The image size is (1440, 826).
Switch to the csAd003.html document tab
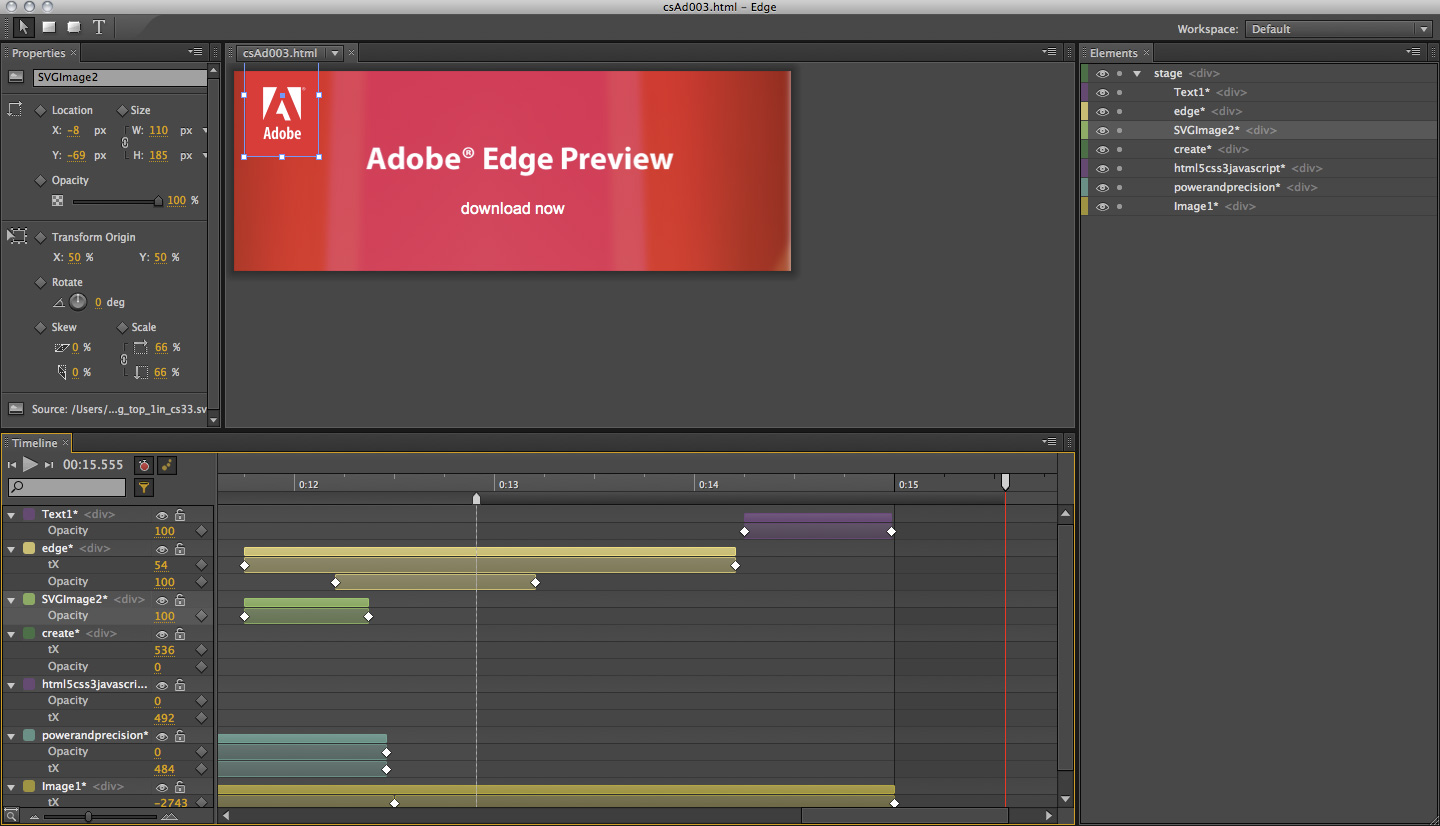[279, 53]
